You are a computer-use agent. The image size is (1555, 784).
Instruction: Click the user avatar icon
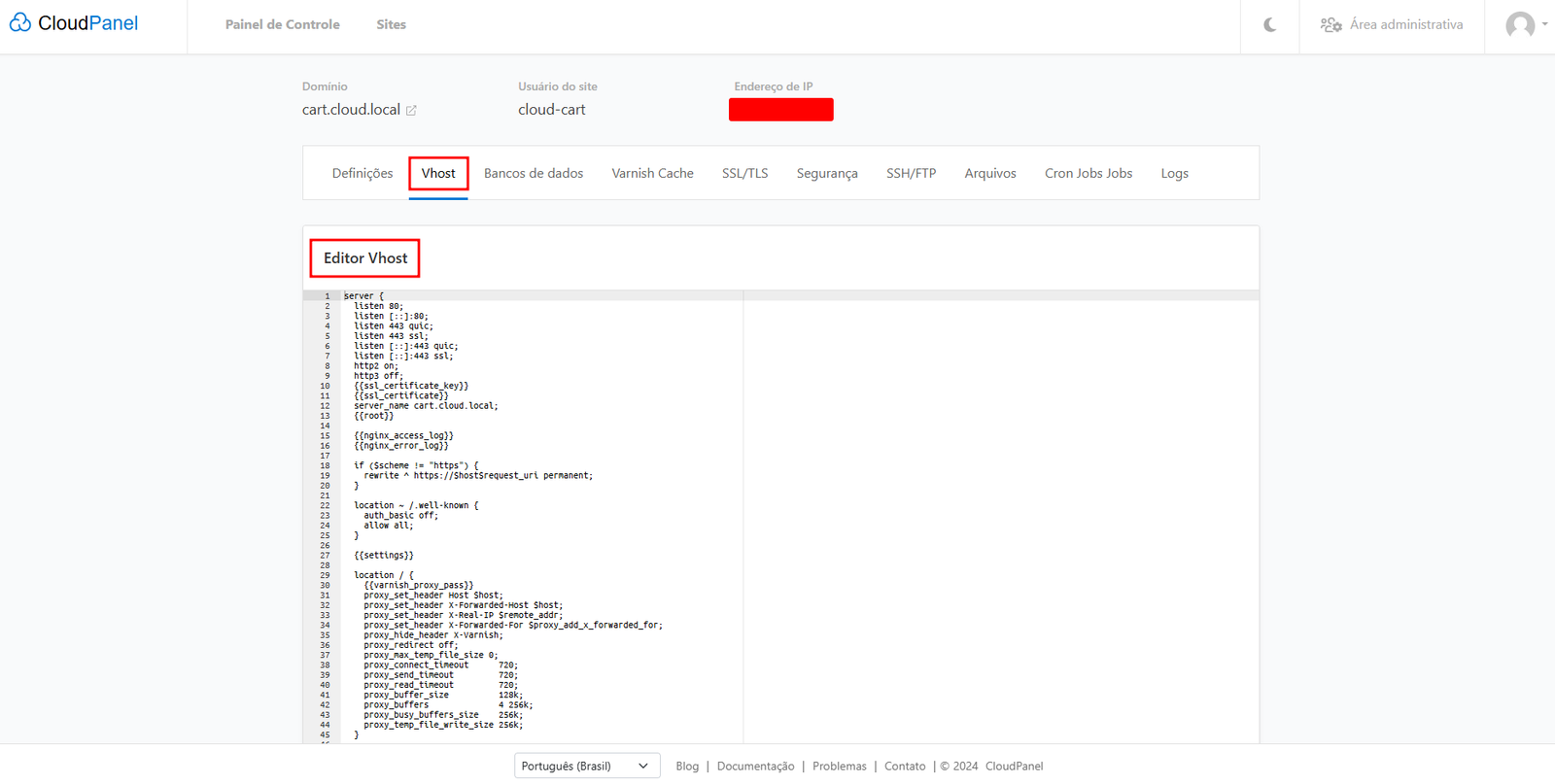[1519, 25]
